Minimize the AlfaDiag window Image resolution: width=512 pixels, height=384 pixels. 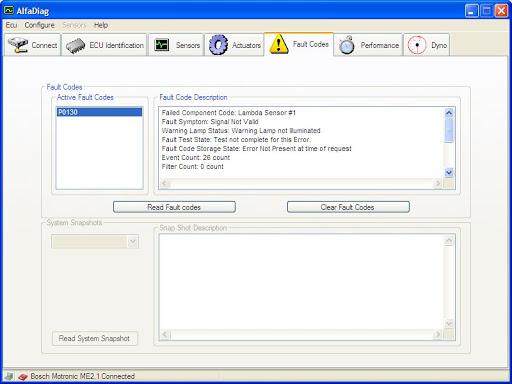tap(471, 11)
